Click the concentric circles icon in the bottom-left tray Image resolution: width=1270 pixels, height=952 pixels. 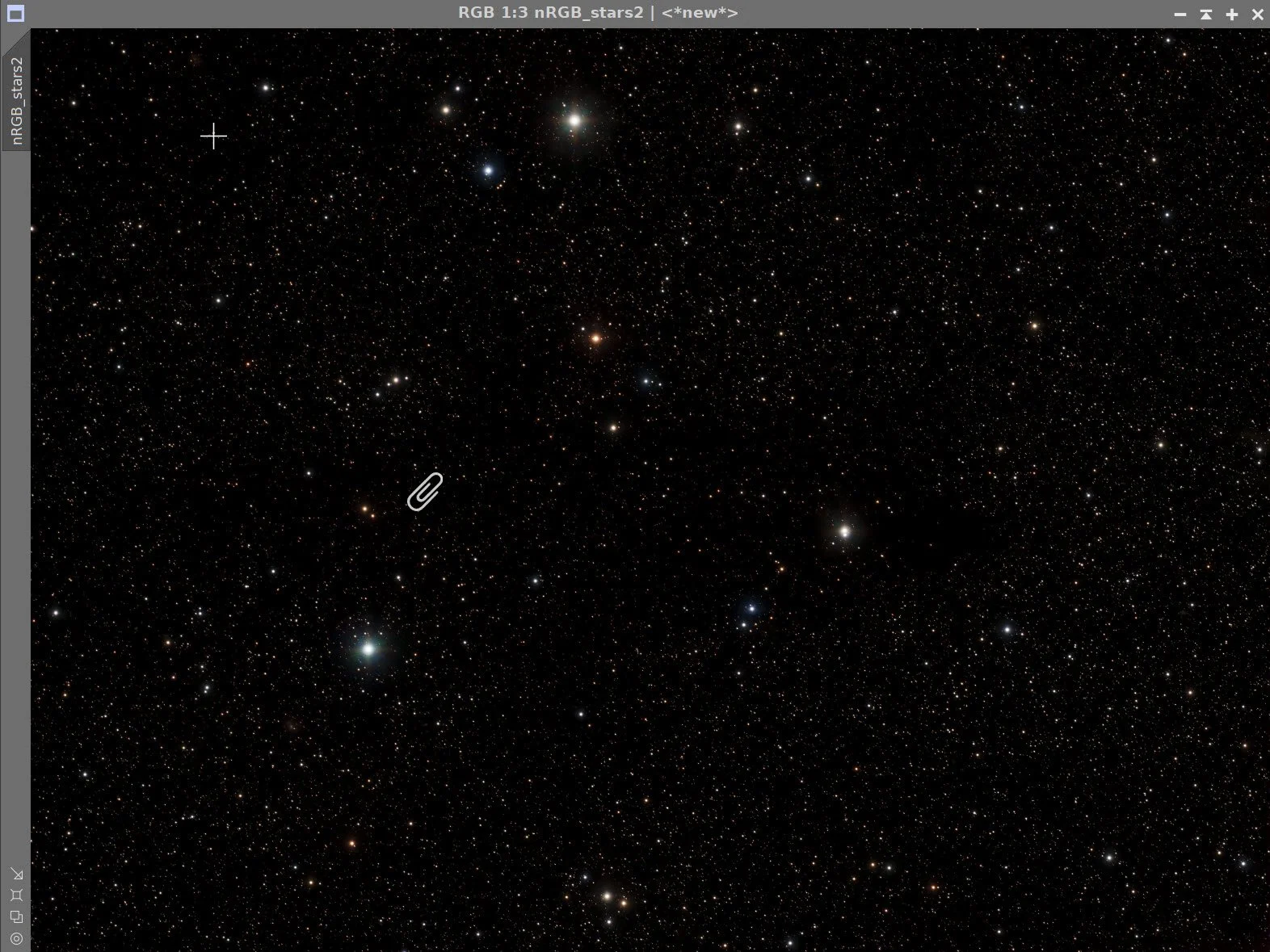coord(16,938)
